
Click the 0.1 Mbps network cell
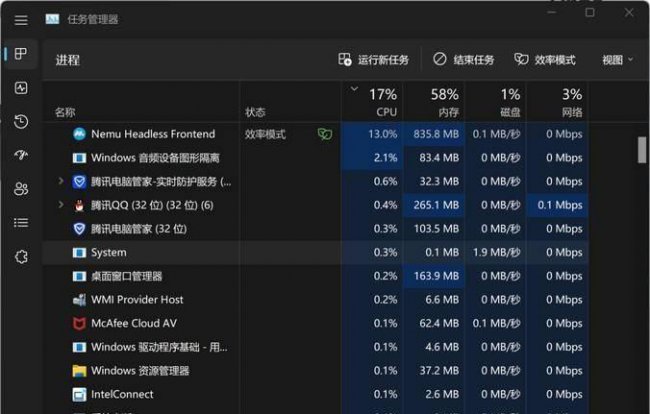(x=557, y=205)
